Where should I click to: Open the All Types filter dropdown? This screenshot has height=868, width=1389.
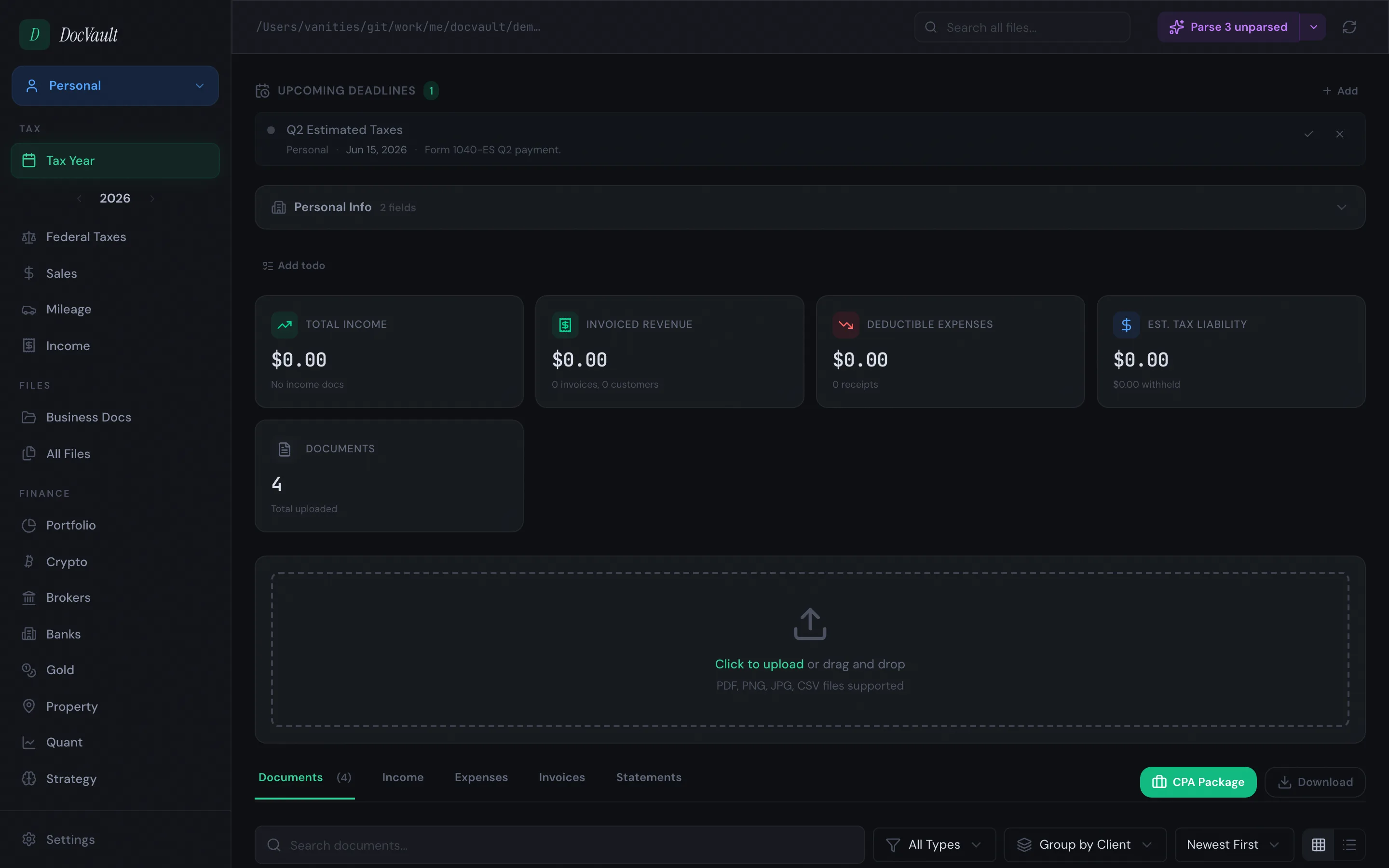point(934,844)
